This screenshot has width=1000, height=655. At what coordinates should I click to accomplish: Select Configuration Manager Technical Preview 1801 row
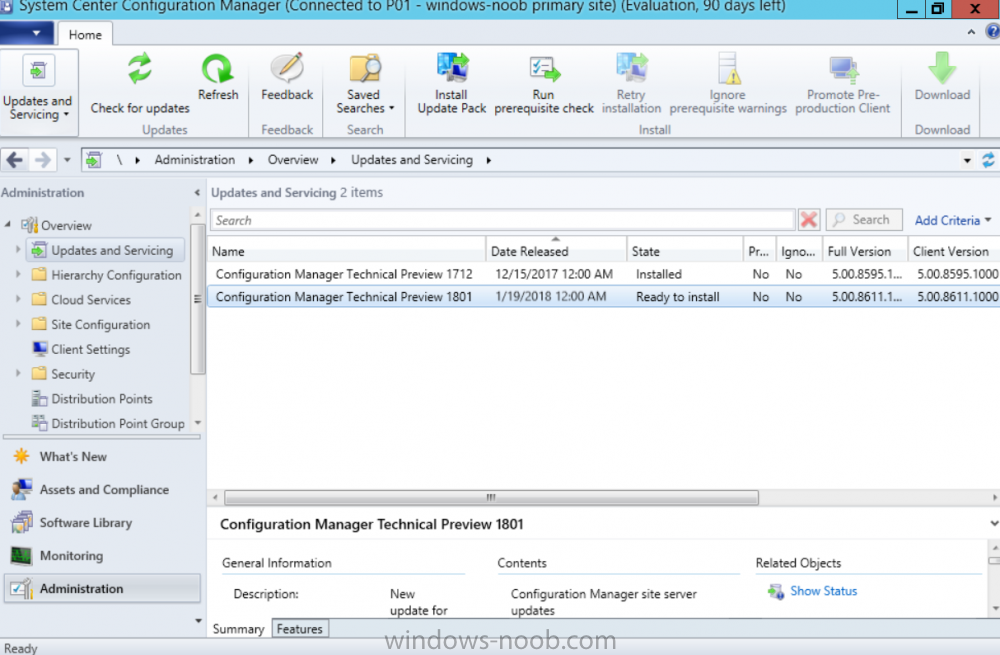(603, 297)
